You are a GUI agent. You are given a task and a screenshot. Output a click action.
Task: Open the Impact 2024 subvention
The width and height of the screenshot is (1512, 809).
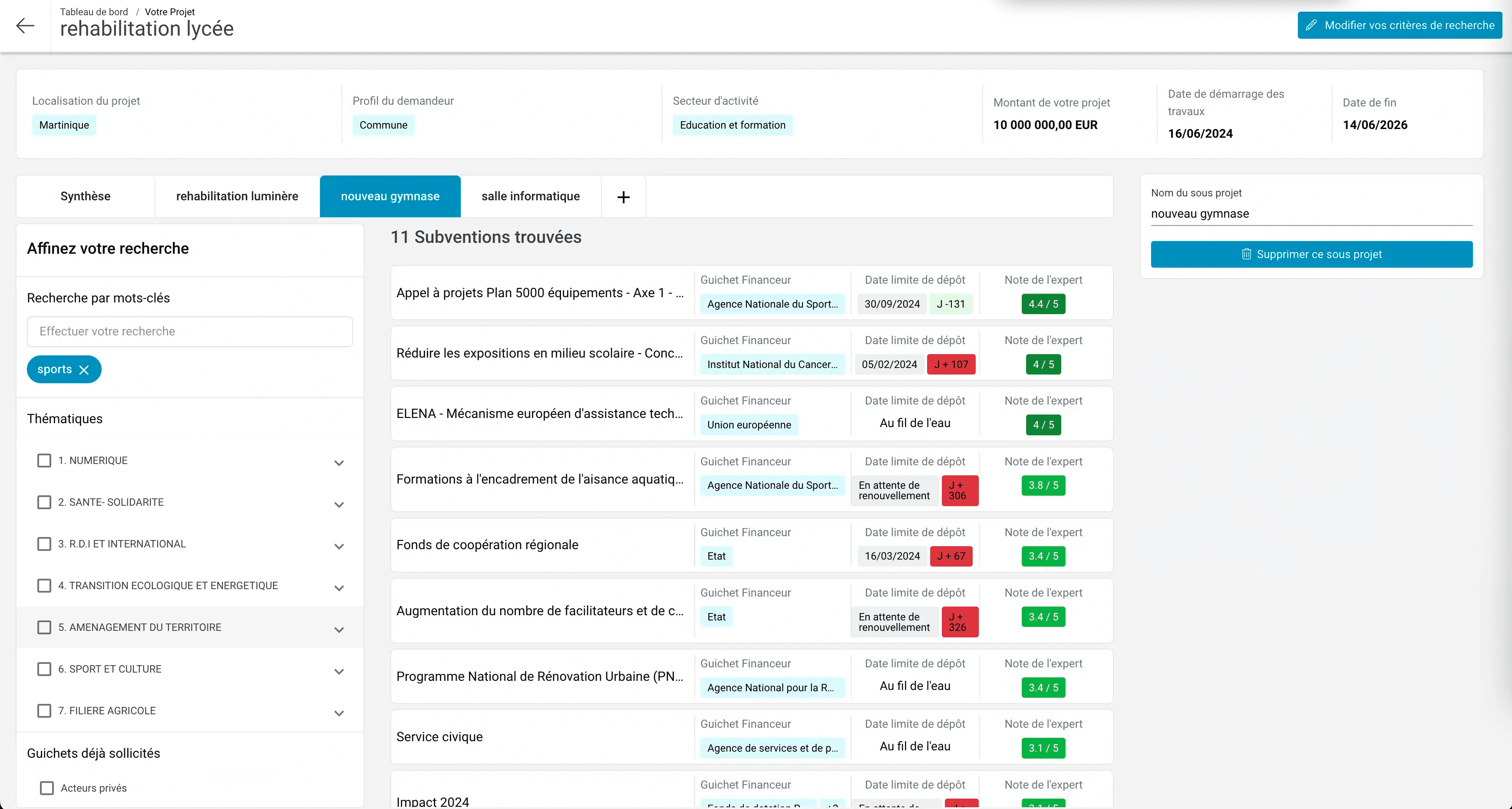432,801
